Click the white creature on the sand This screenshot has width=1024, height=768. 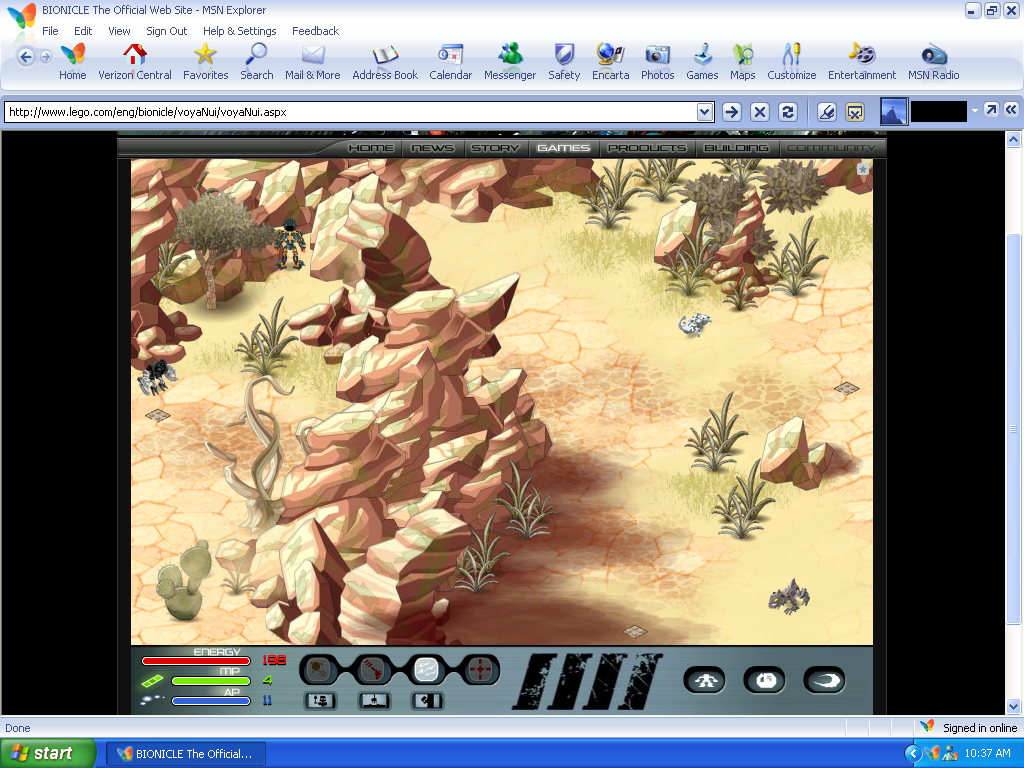(x=694, y=324)
